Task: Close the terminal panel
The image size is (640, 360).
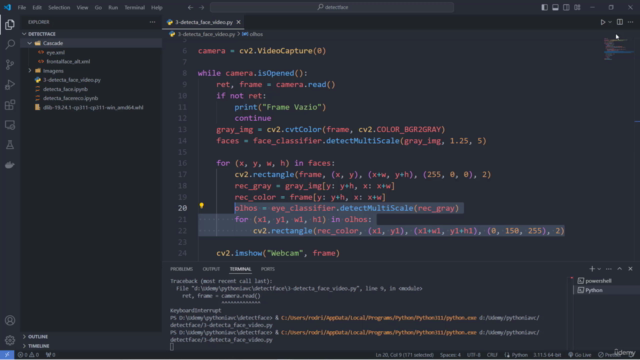Action: pyautogui.click(x=630, y=269)
